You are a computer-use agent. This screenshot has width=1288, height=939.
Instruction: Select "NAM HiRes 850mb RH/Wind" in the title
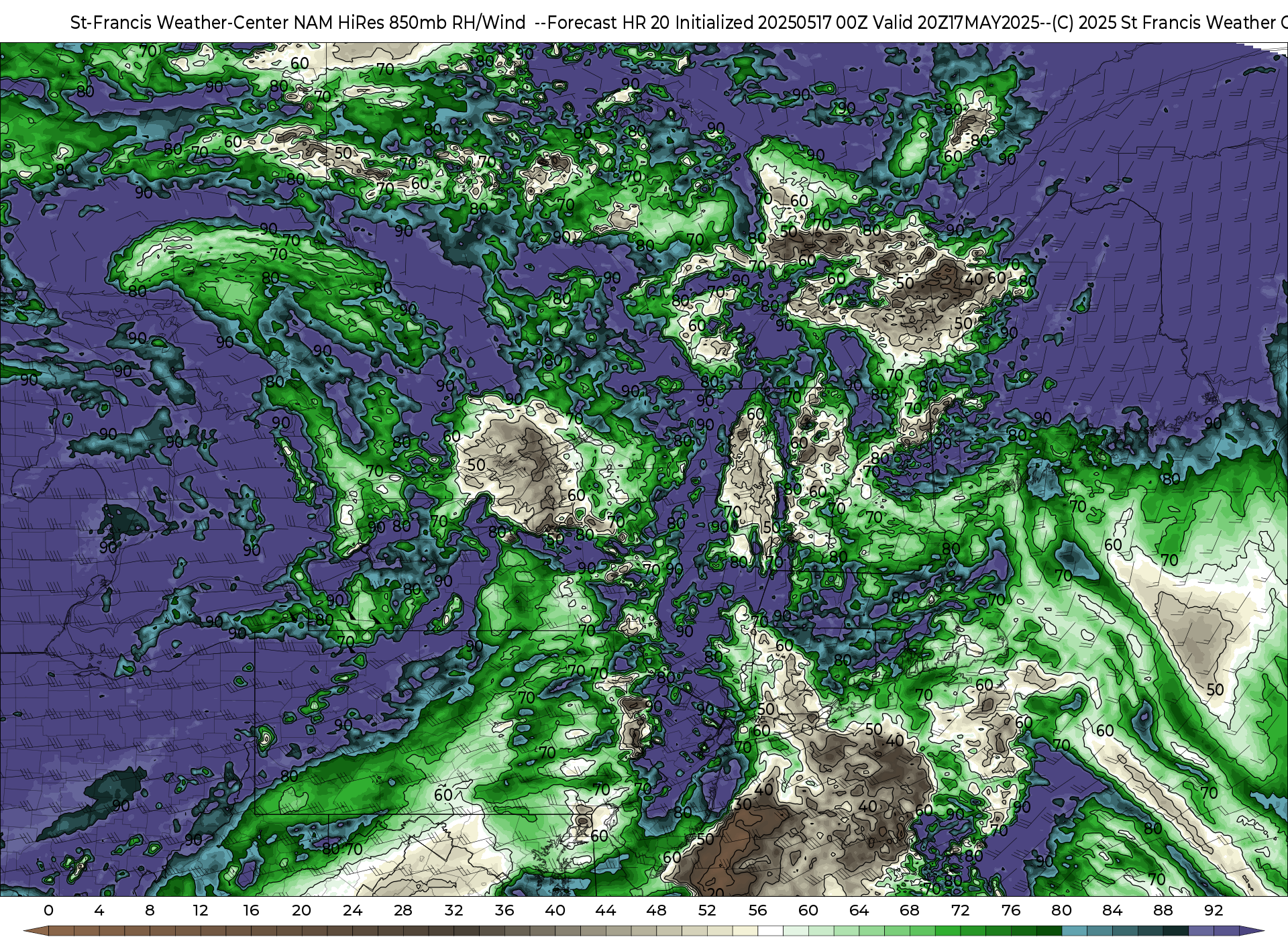410,23
